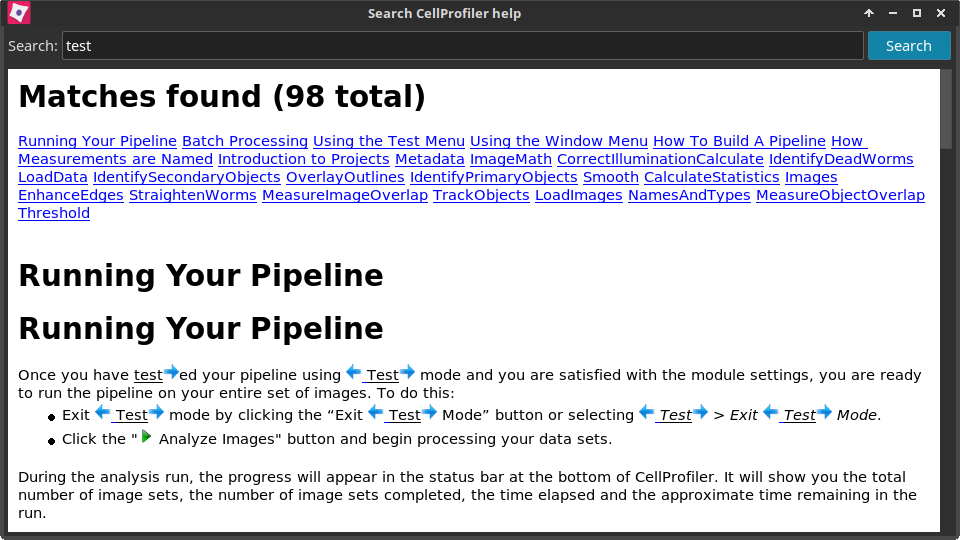Open the Running Your Pipeline link
Viewport: 960px width, 540px height.
tap(97, 141)
